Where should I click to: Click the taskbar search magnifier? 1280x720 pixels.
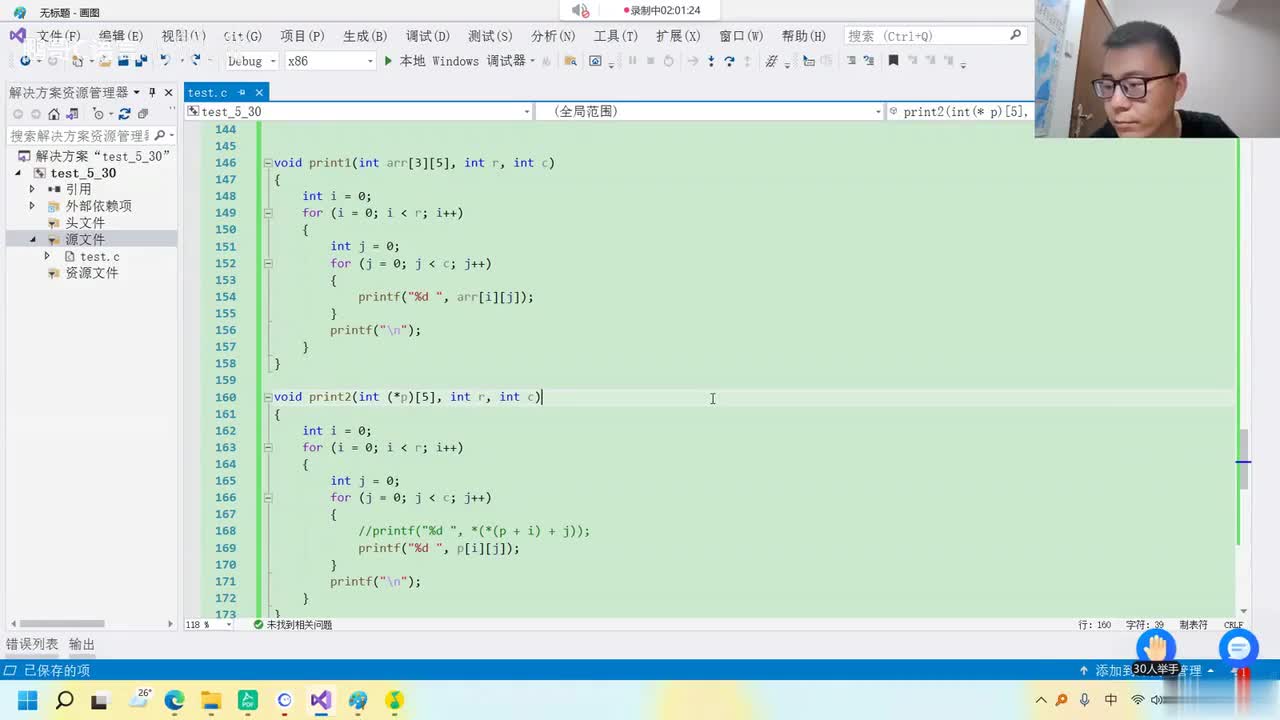pos(64,700)
